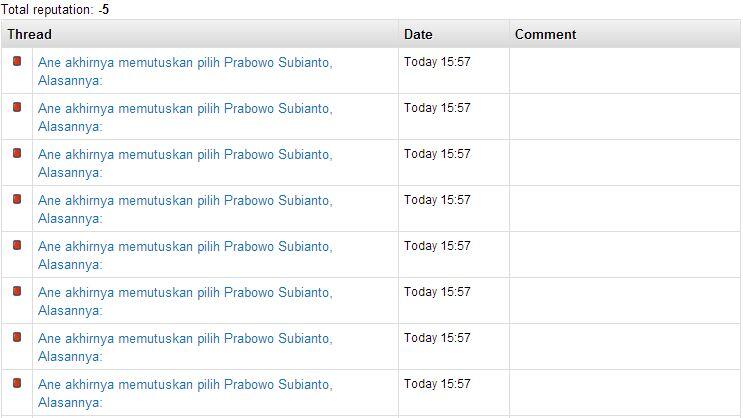Click the red reputation icon in seventh row
This screenshot has width=743, height=418.
coord(17,337)
